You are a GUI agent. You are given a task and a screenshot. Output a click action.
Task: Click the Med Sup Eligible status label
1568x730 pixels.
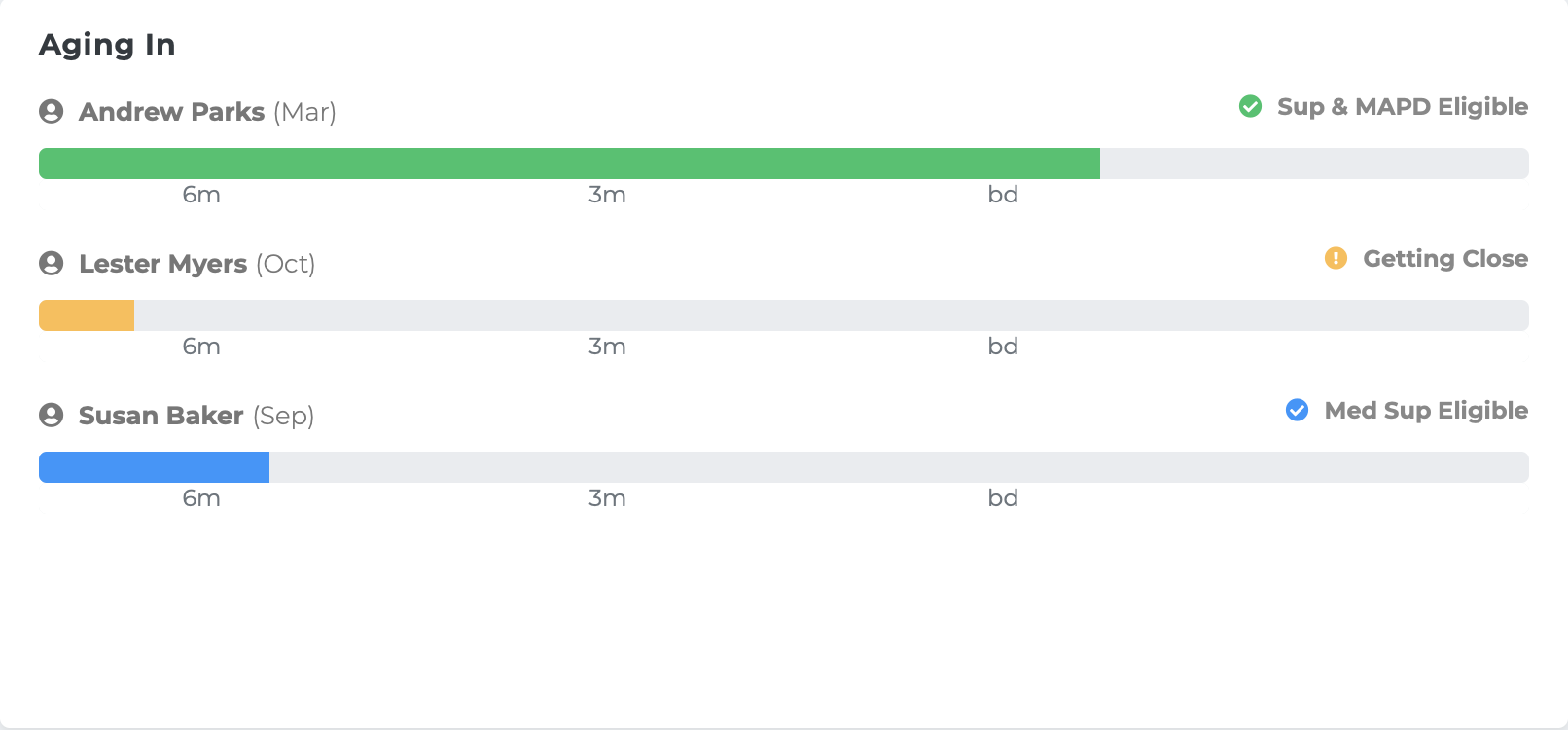pos(1426,411)
